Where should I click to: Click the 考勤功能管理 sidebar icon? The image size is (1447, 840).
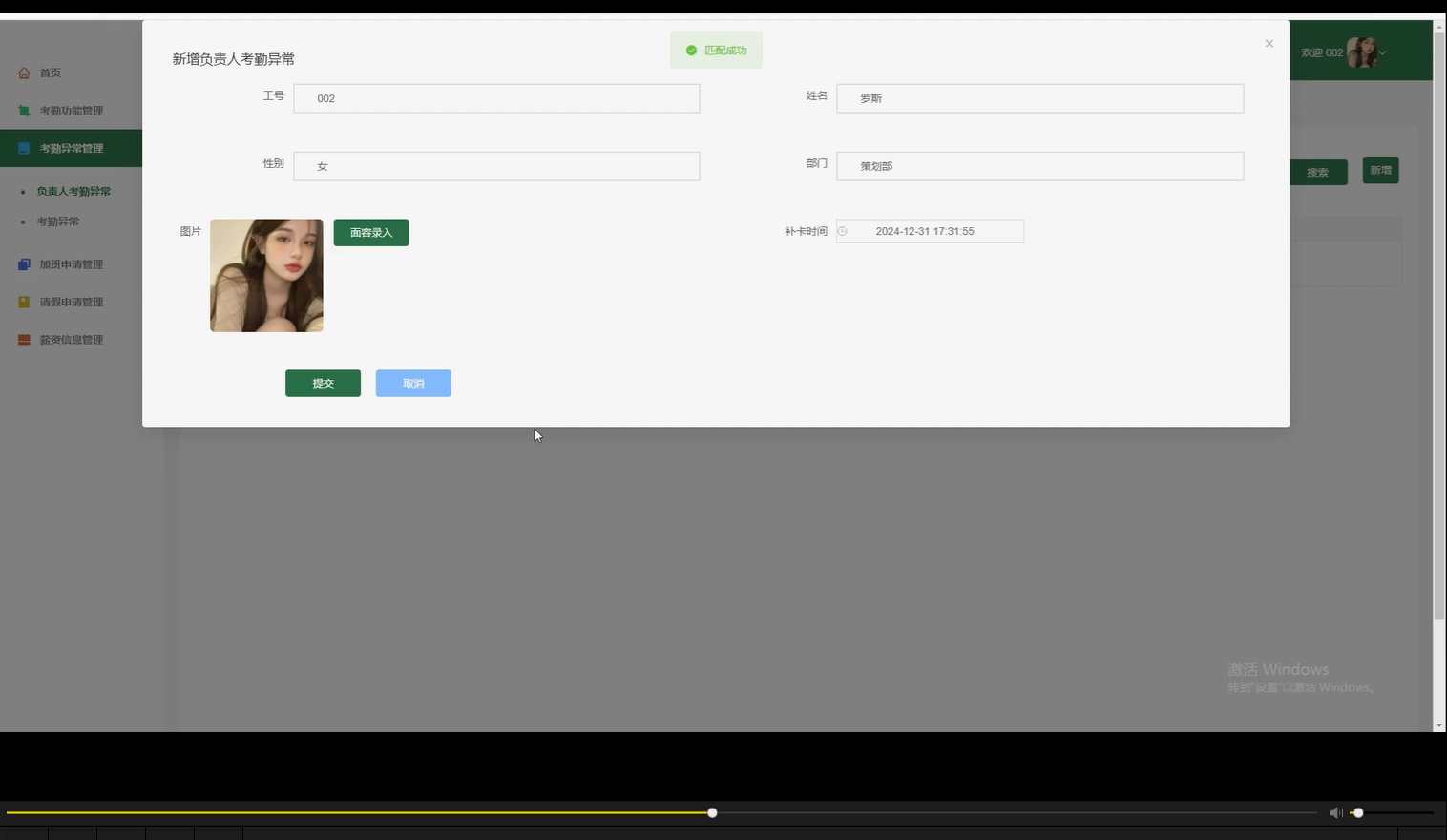(24, 111)
